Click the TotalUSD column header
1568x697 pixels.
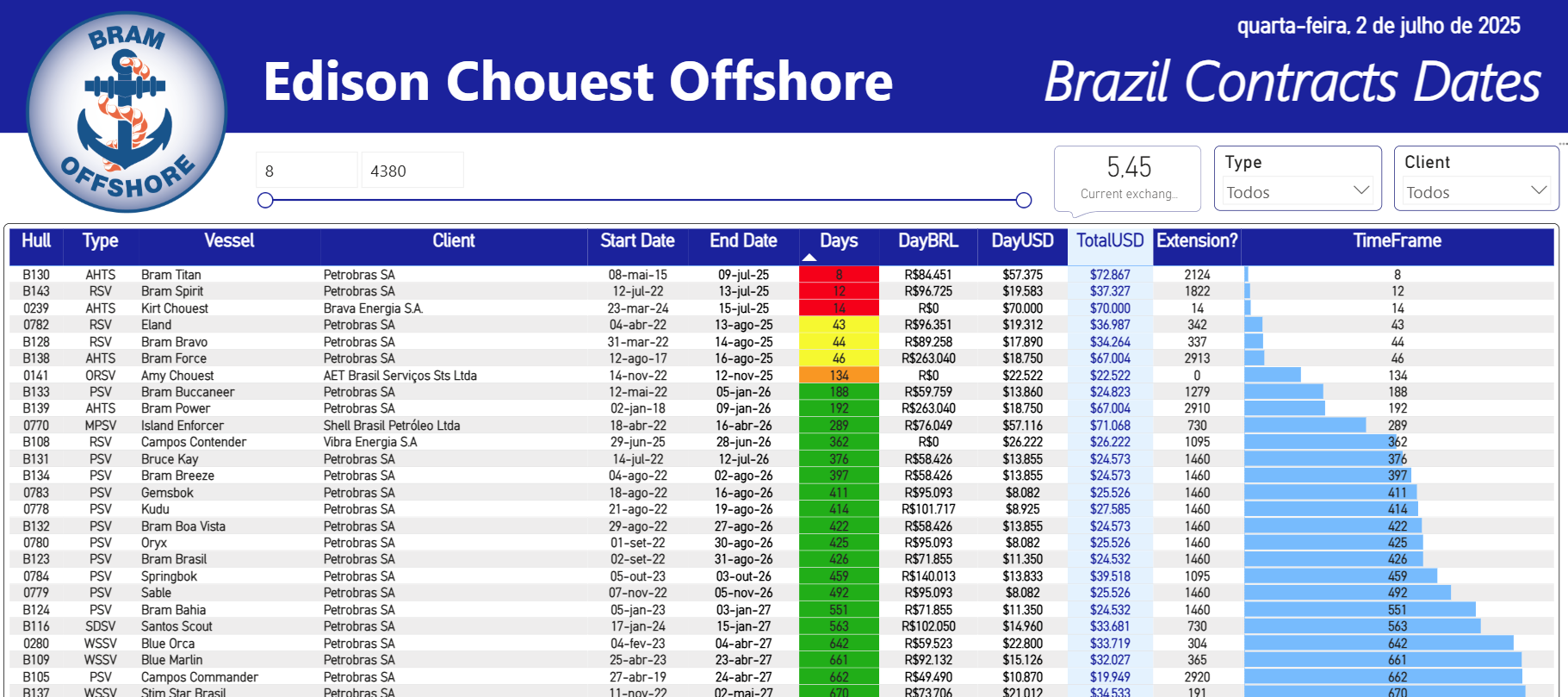click(x=1110, y=241)
